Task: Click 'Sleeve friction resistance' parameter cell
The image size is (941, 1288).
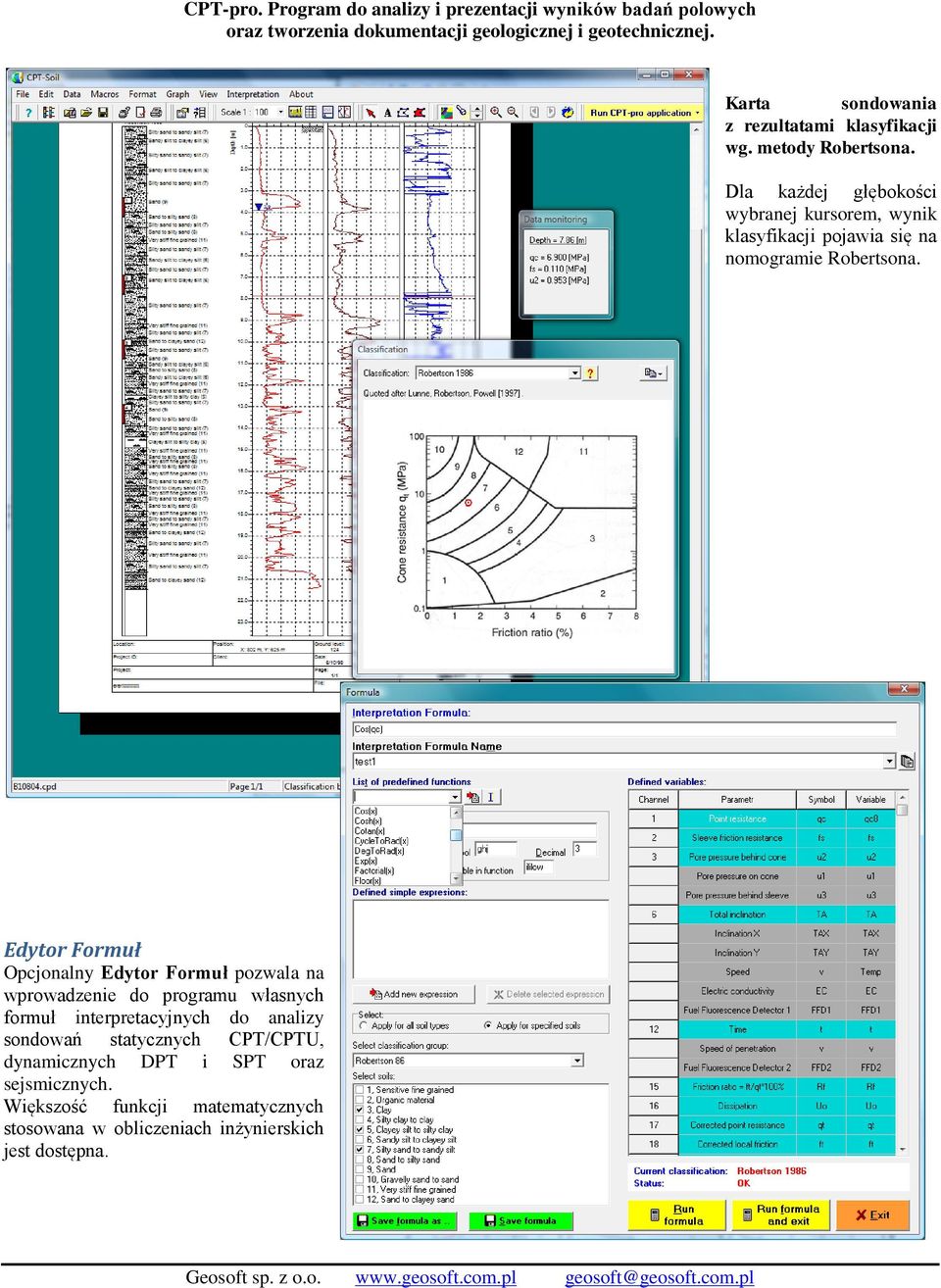Action: 737,838
